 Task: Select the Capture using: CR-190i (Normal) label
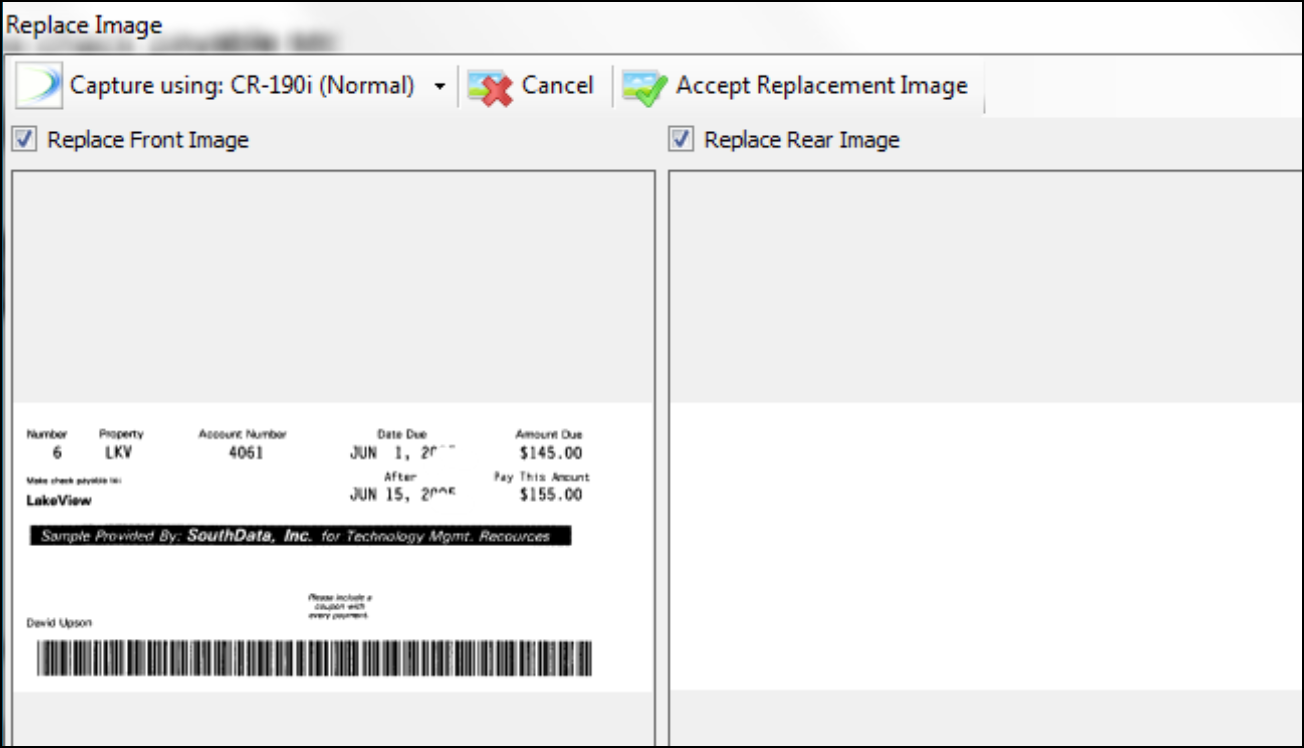coord(242,86)
